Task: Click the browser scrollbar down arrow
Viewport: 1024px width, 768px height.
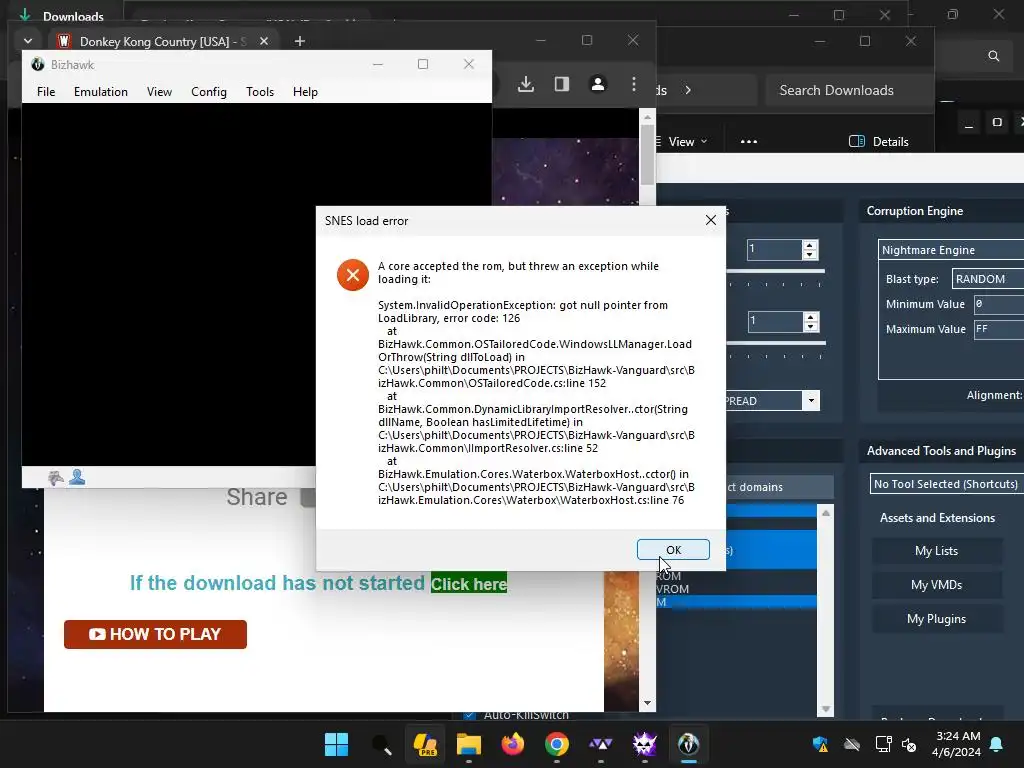Action: coord(647,703)
